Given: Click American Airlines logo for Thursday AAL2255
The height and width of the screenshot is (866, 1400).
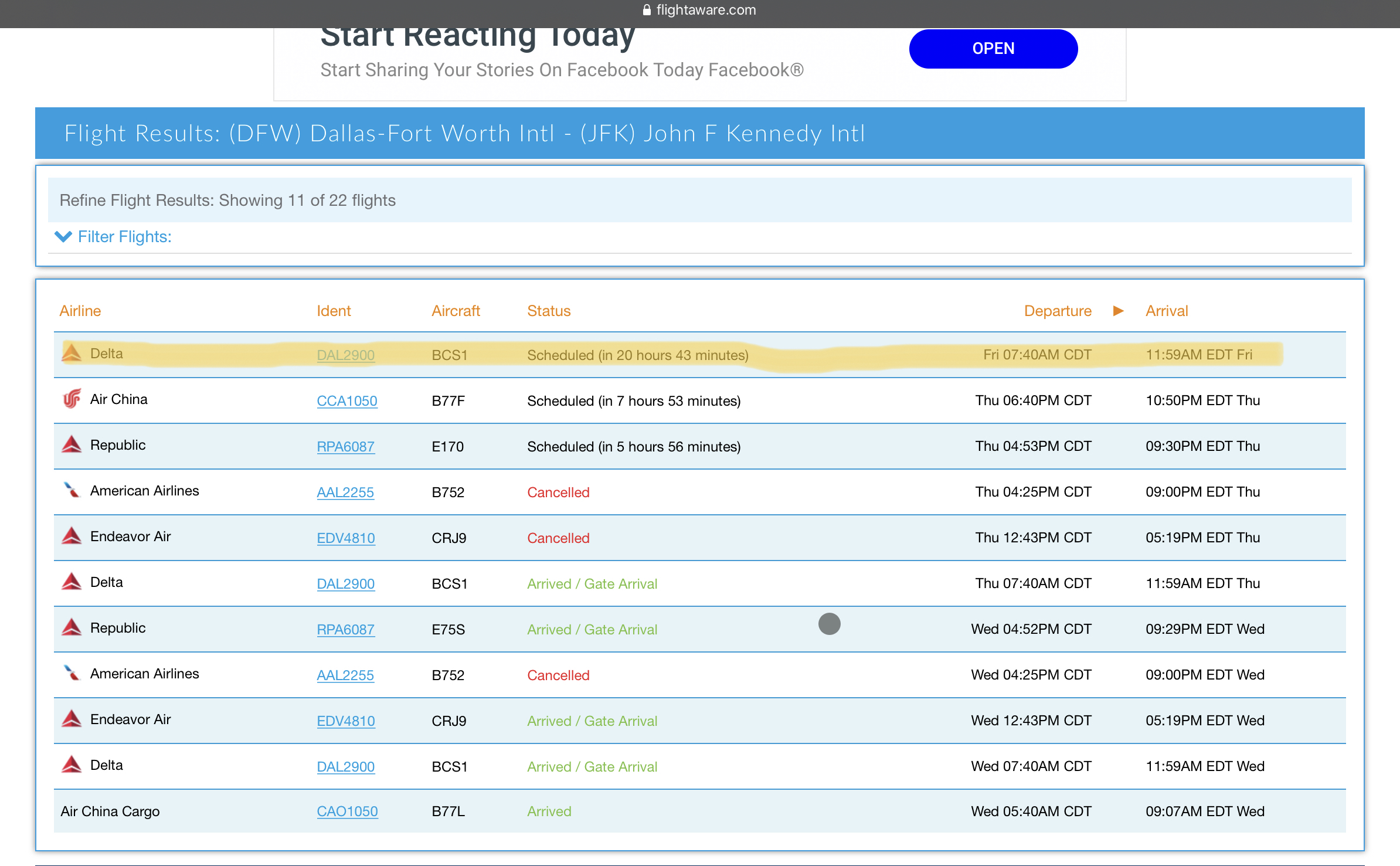Looking at the screenshot, I should (x=72, y=490).
